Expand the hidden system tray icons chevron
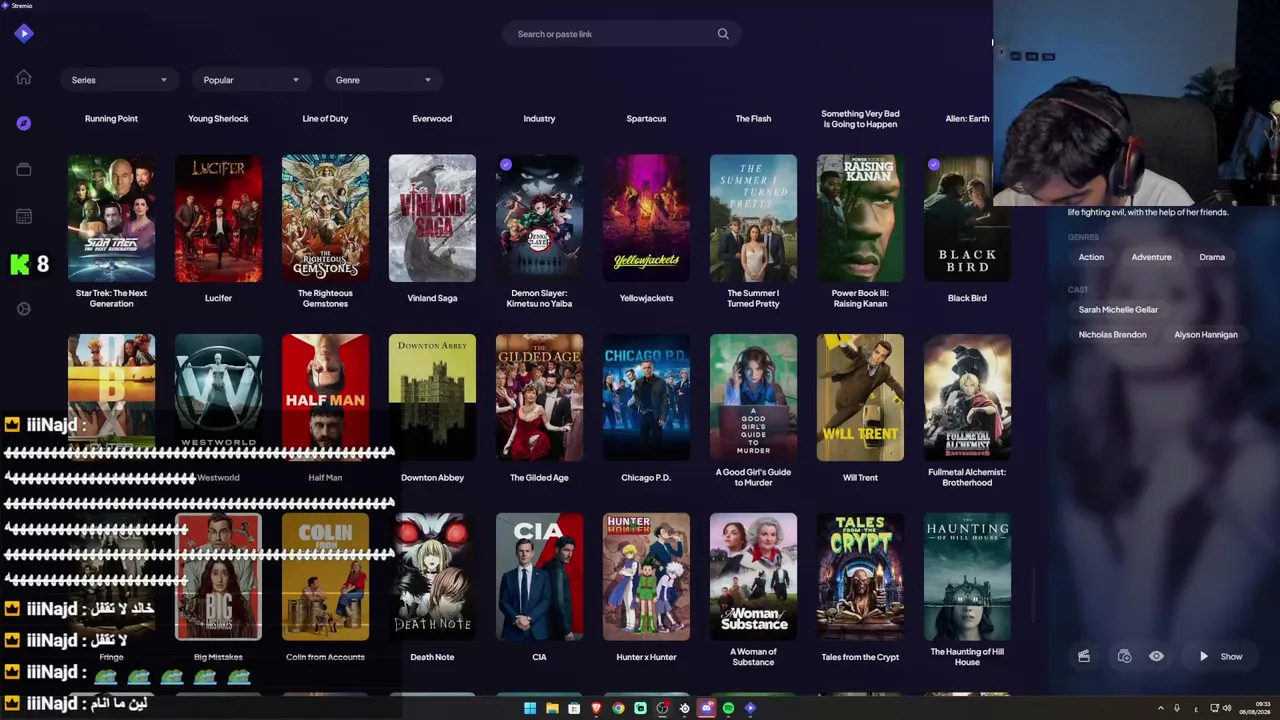The width and height of the screenshot is (1280, 720). 1161,708
